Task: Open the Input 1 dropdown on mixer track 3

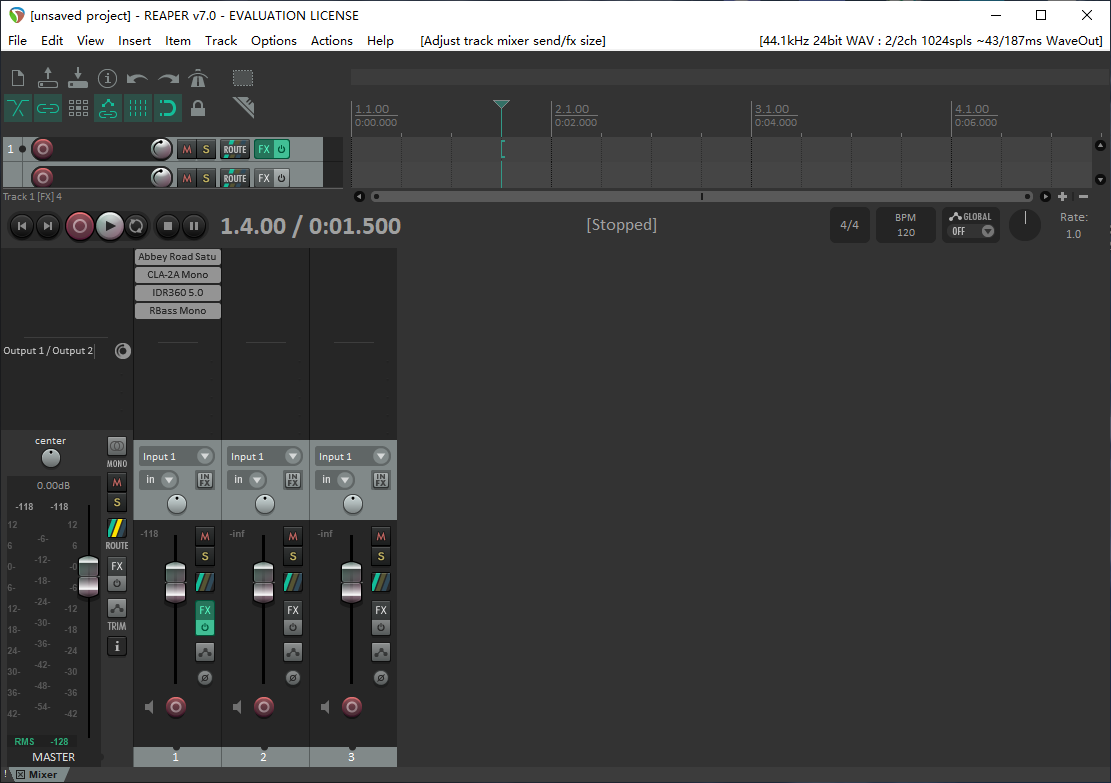Action: click(x=351, y=456)
